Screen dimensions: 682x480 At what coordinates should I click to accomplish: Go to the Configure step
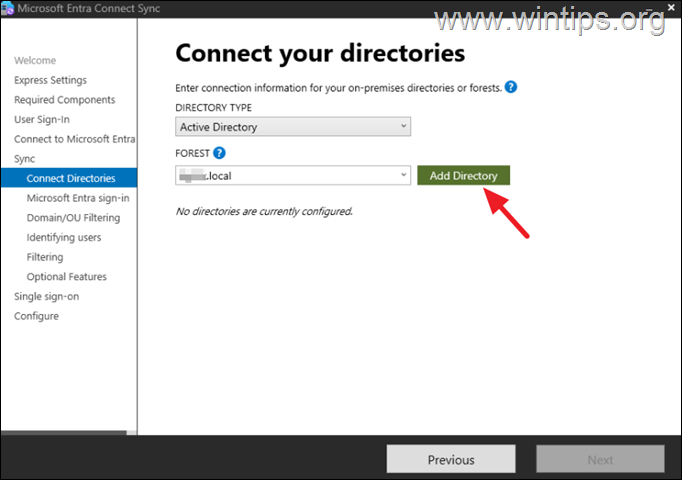(x=36, y=316)
